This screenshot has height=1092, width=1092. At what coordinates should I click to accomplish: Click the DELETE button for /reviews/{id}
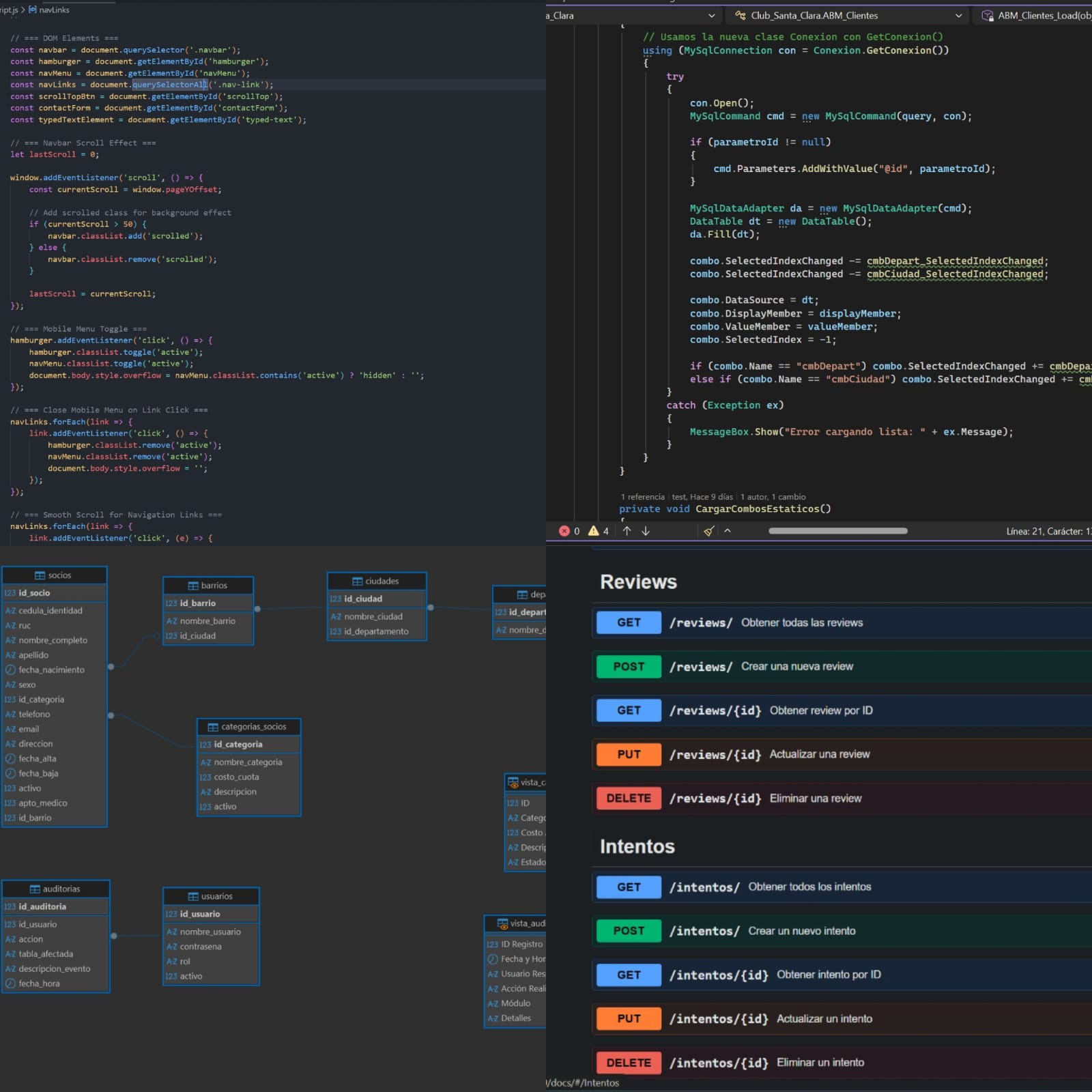(x=628, y=799)
